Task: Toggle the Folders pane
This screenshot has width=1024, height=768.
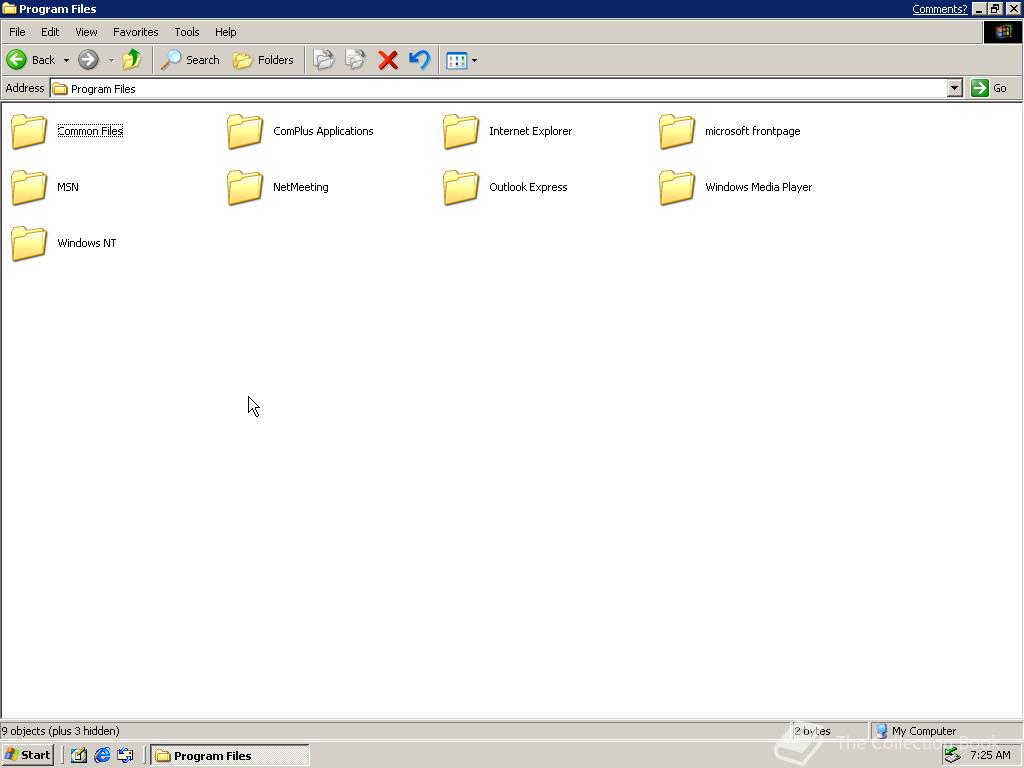Action: 263,60
